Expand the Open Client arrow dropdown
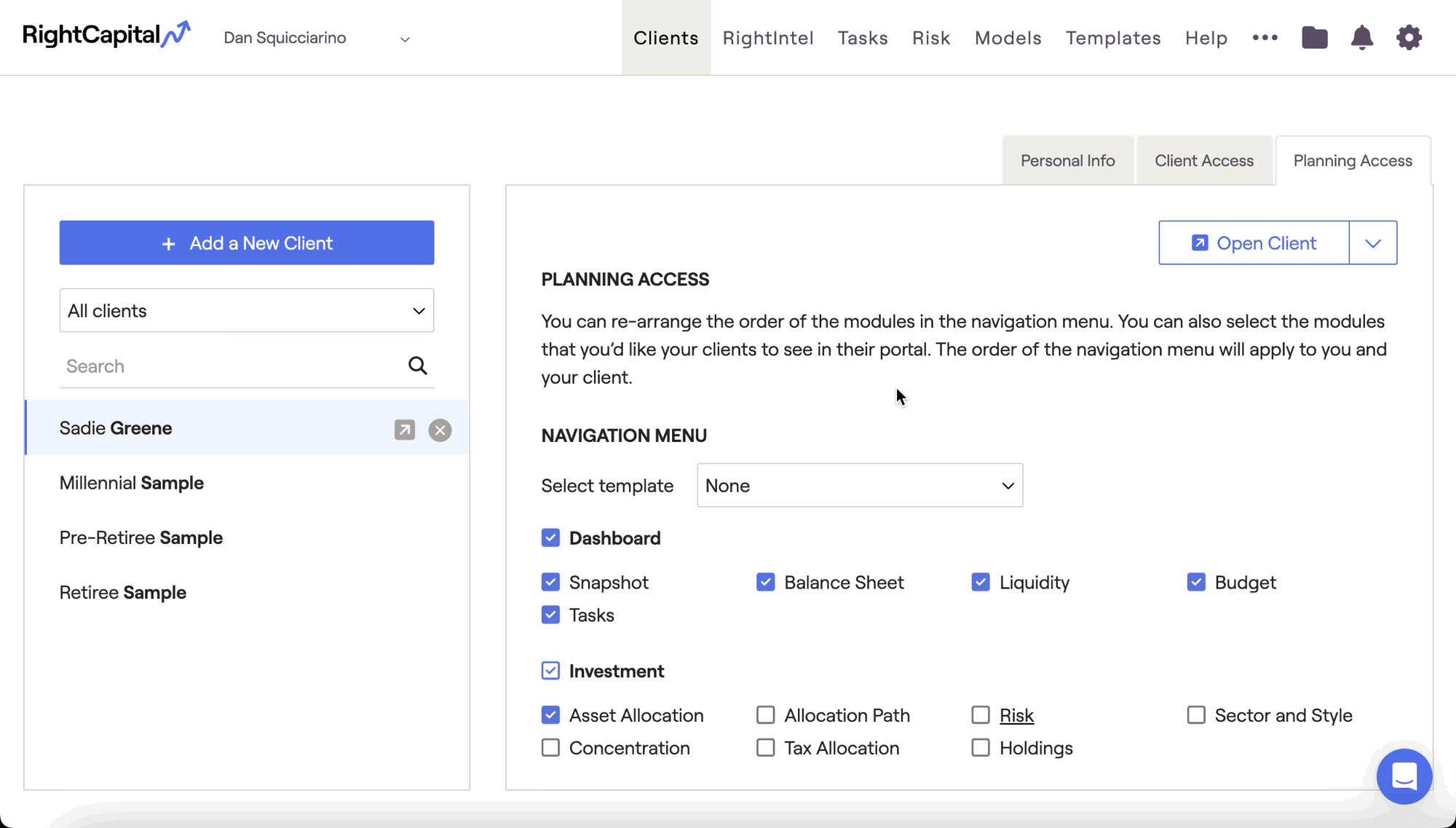This screenshot has height=828, width=1456. tap(1372, 243)
